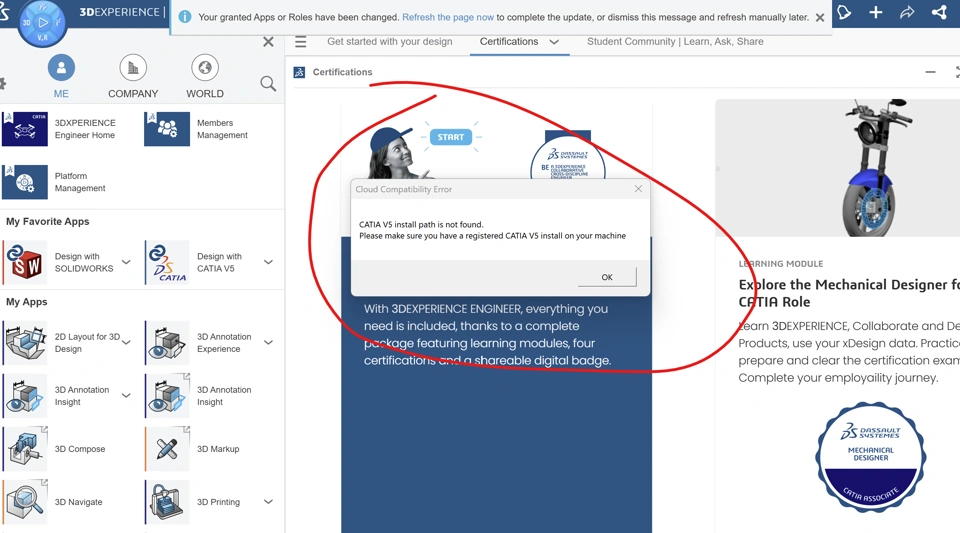Open the Certifications tab dropdown chevron
This screenshot has width=960, height=533.
click(554, 42)
